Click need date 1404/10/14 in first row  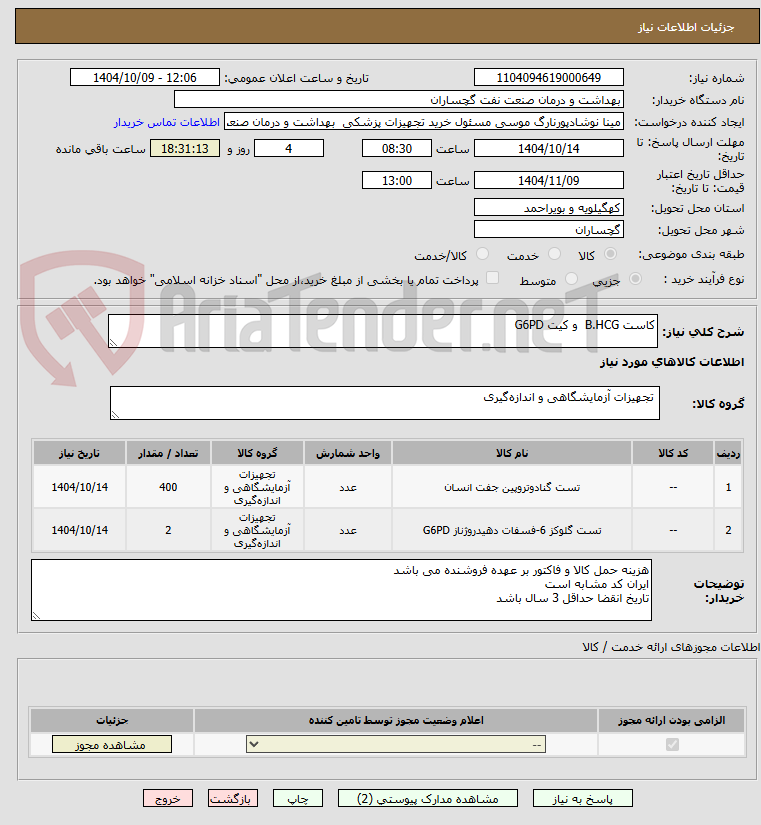point(79,487)
